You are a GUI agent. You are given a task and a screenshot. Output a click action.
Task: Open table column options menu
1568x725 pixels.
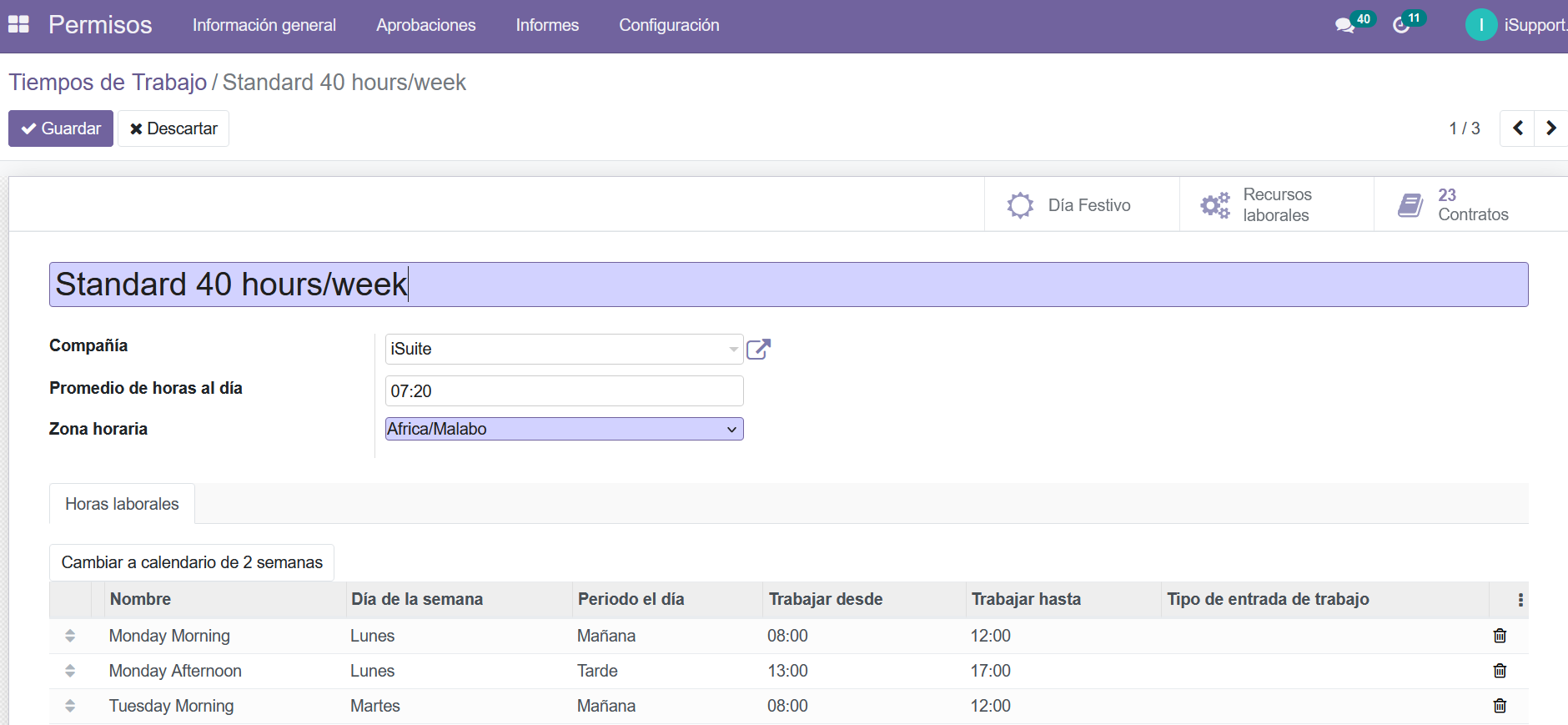pos(1520,600)
